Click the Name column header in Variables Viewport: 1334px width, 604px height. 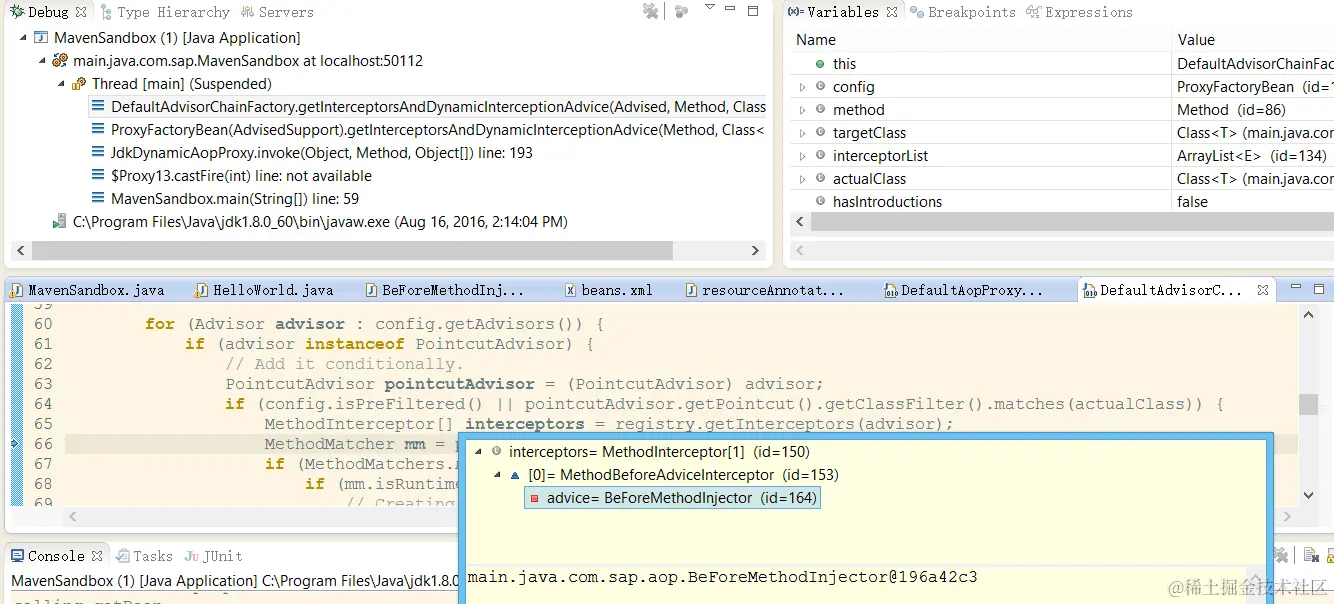tap(980, 40)
